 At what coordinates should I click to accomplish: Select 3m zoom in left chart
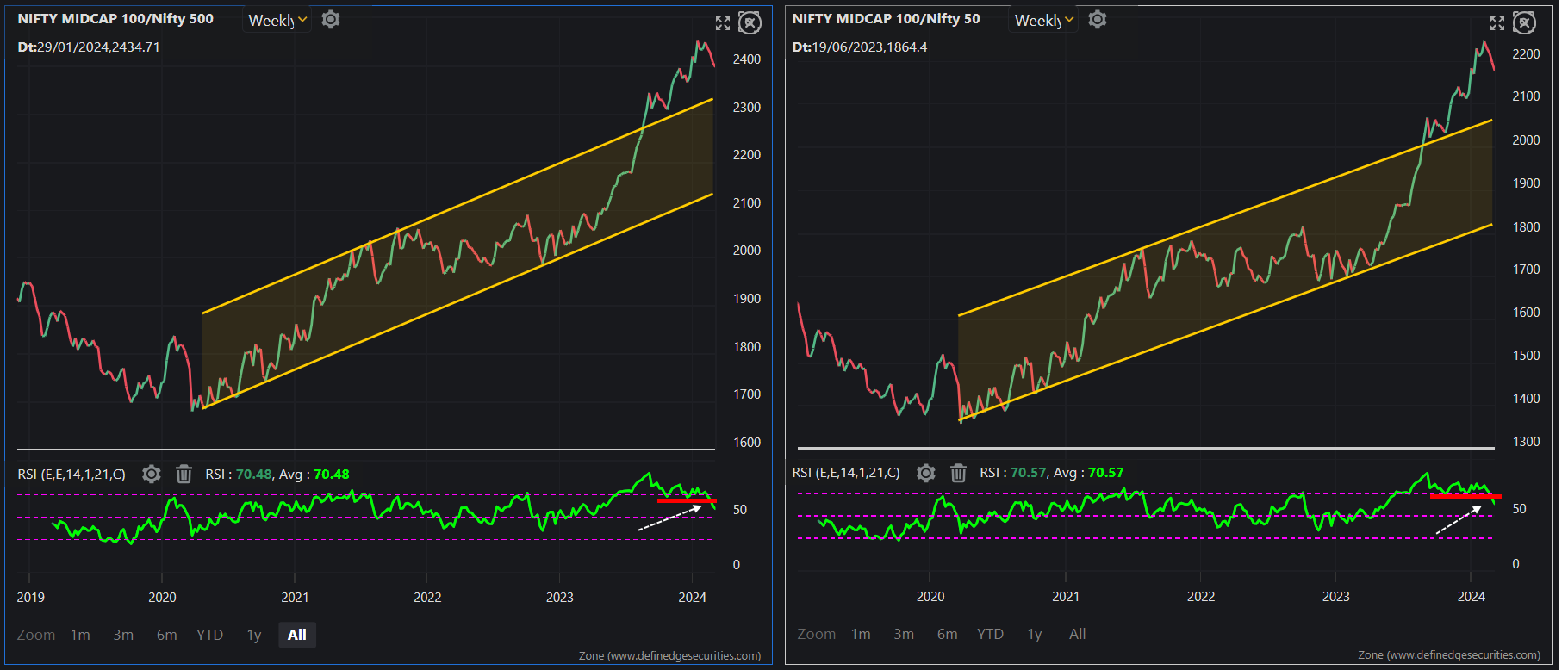[123, 635]
